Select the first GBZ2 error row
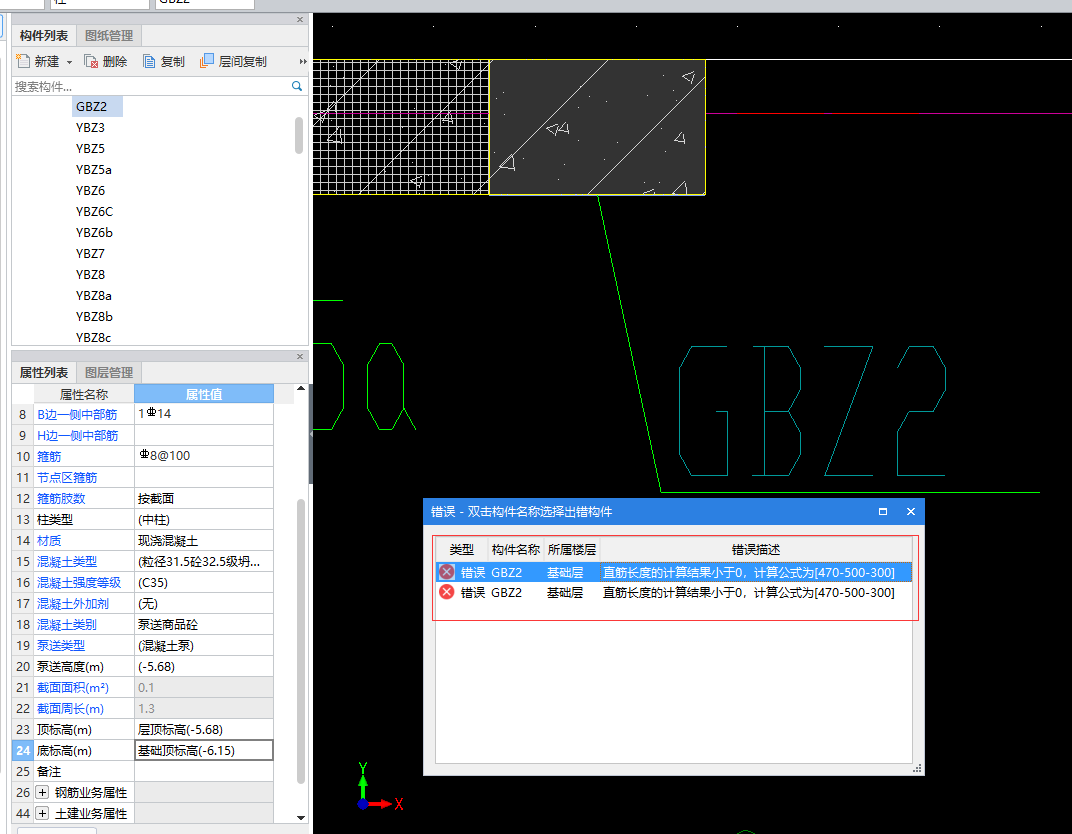This screenshot has width=1072, height=834. point(674,572)
